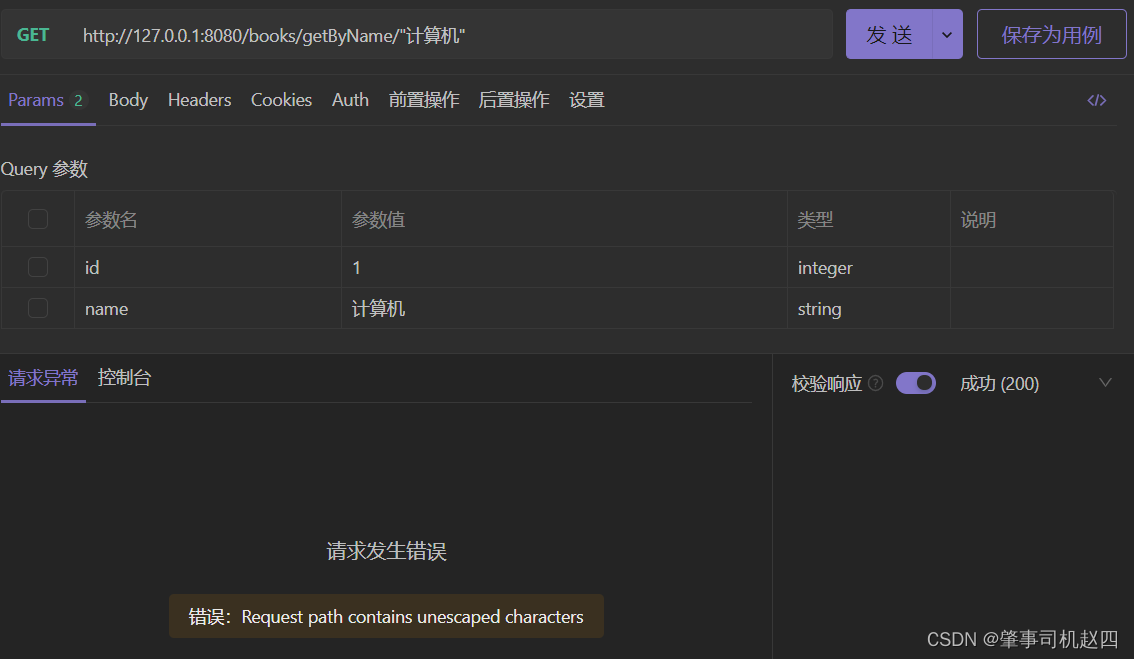The width and height of the screenshot is (1134, 659).
Task: Click the help icon beside 校验响应
Action: pyautogui.click(x=876, y=383)
